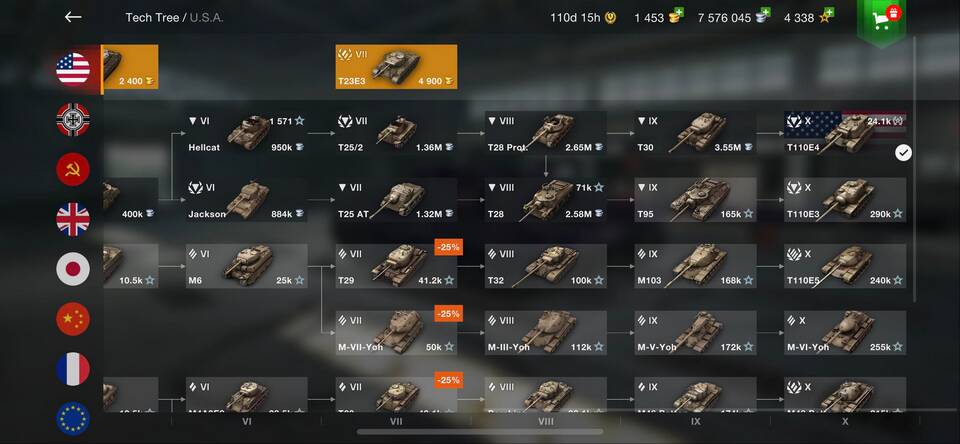Choose the Japan flag nation icon
Viewport: 960px width, 444px height.
(73, 269)
